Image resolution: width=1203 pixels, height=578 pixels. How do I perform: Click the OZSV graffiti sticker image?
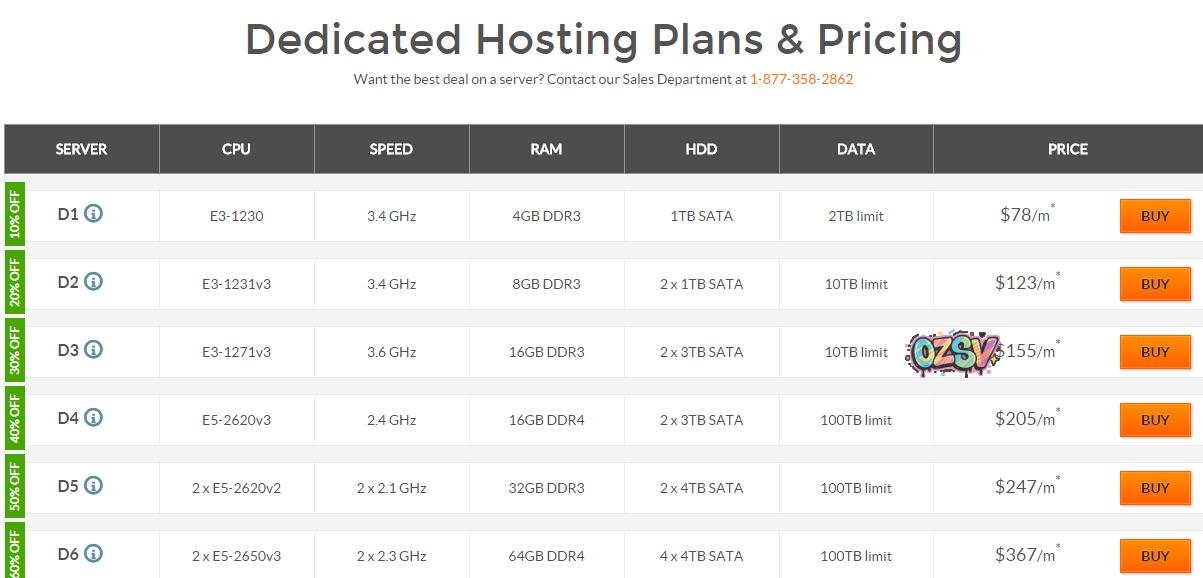952,352
